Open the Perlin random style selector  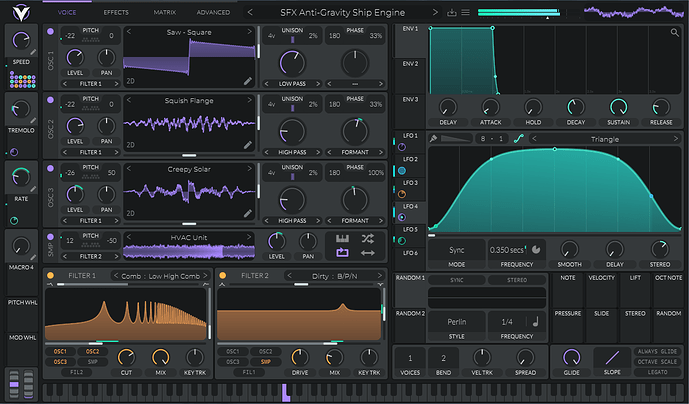click(457, 321)
